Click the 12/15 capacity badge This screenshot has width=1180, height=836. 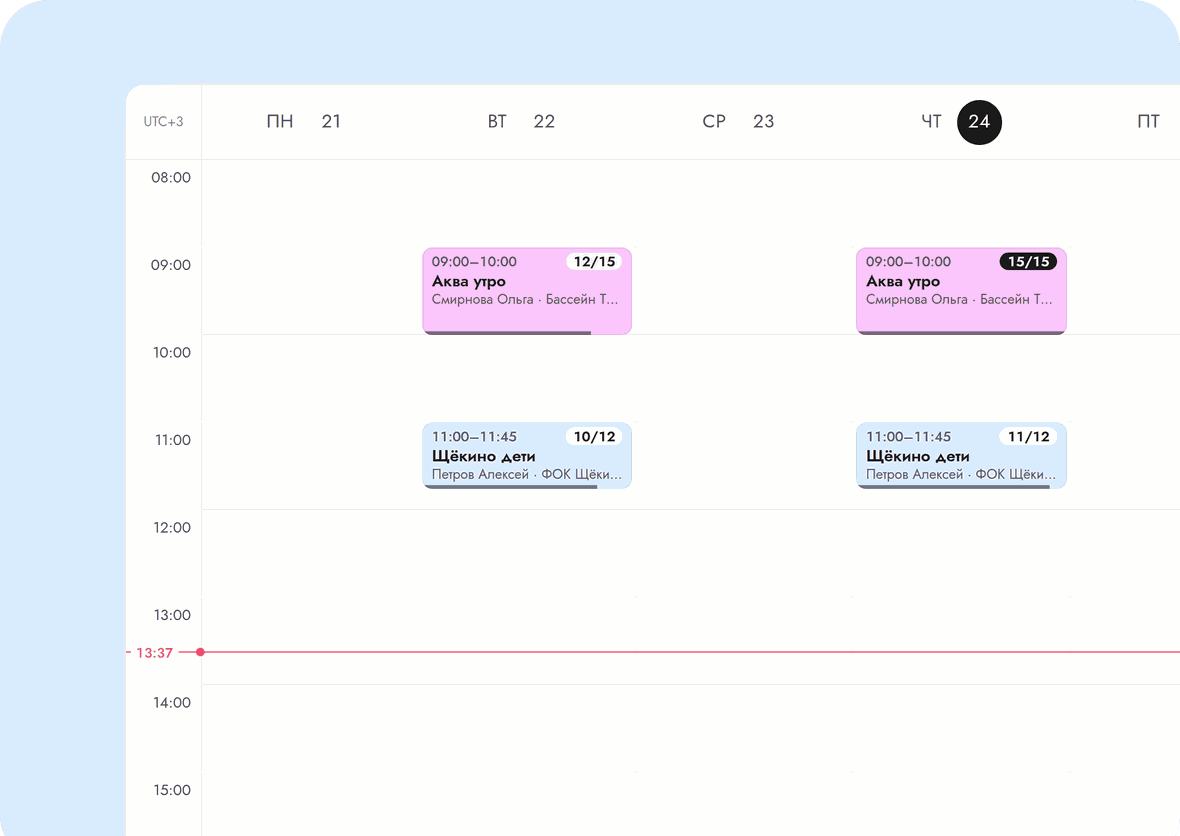pos(594,261)
